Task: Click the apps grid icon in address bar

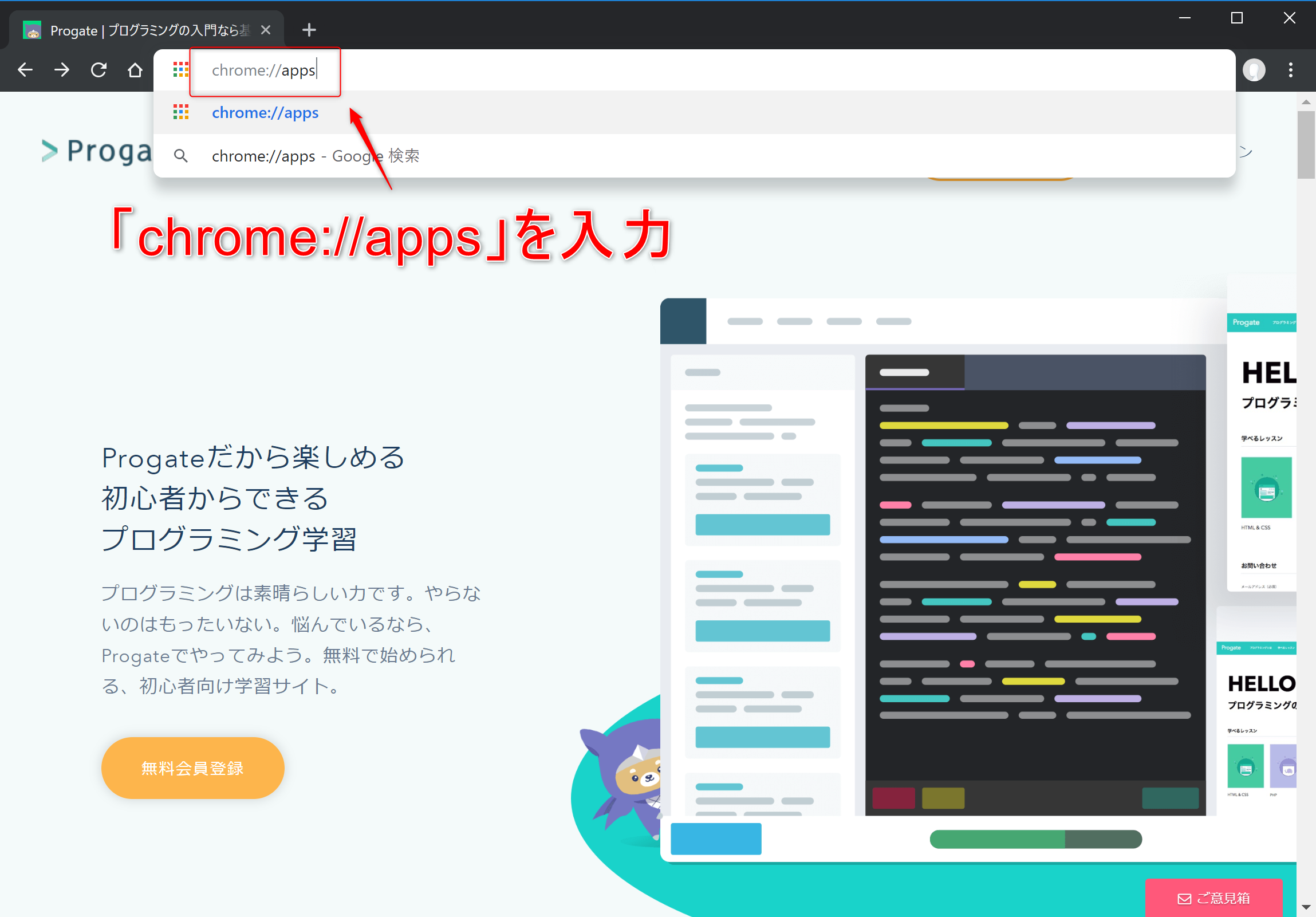Action: [x=181, y=70]
